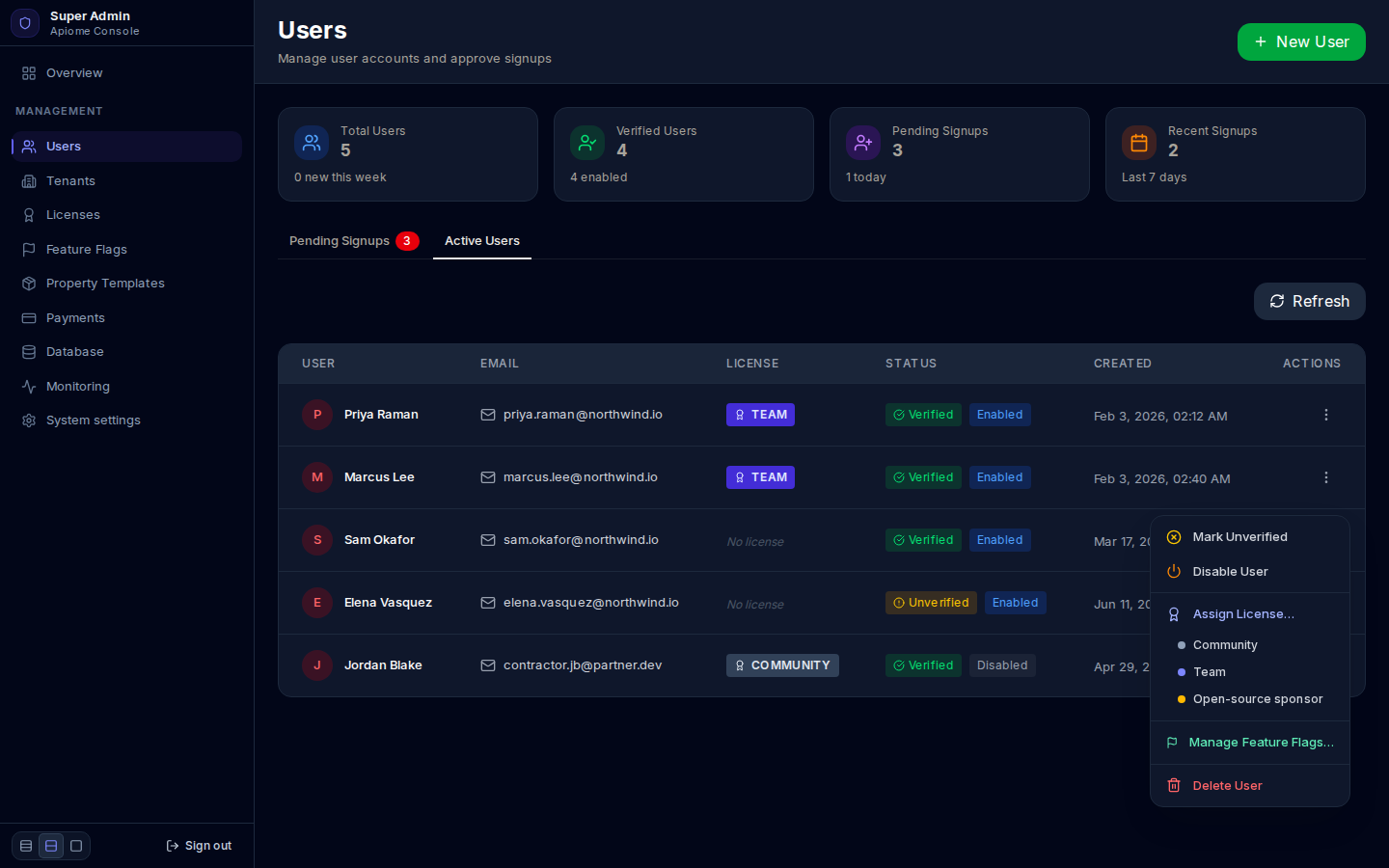
Task: Choose Disable User in context menu
Action: point(1250,572)
